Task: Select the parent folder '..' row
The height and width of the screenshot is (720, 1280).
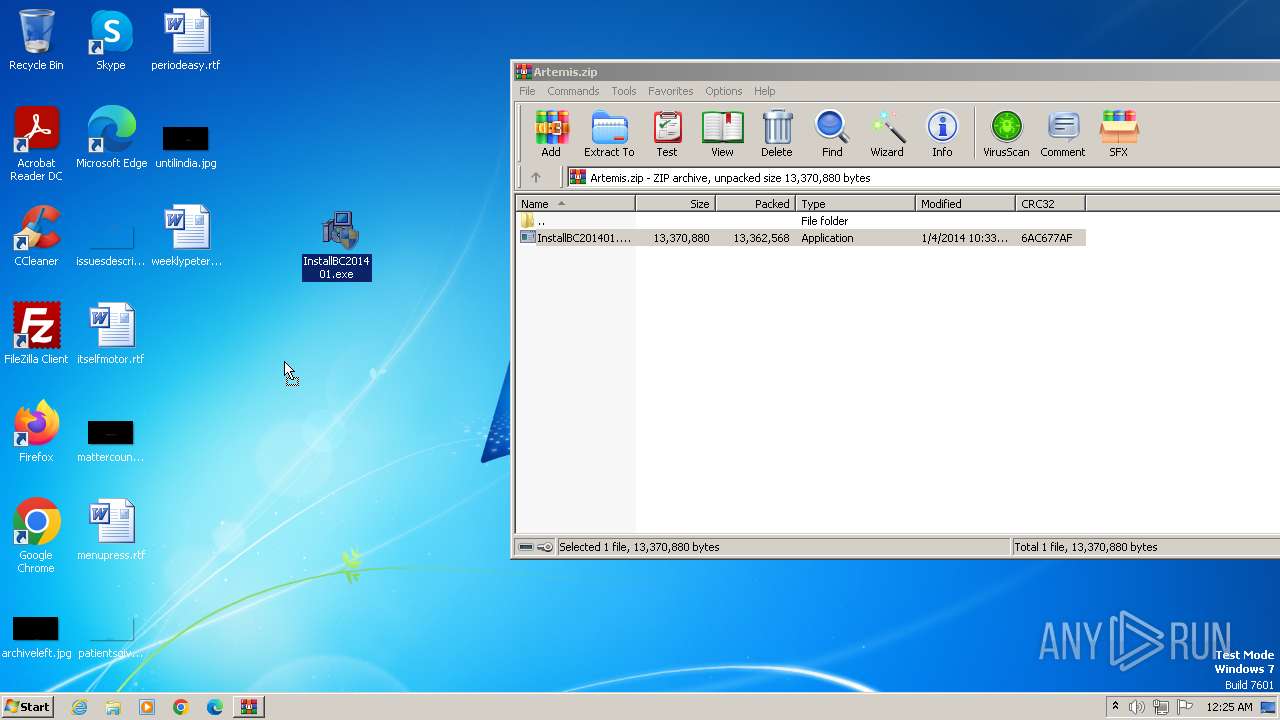Action: (800, 221)
